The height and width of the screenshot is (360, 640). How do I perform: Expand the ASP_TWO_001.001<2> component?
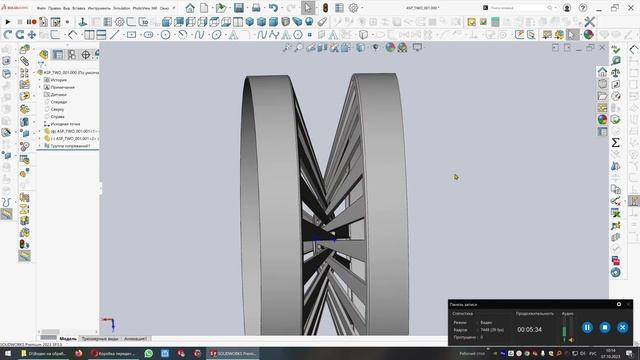[x=40, y=139]
